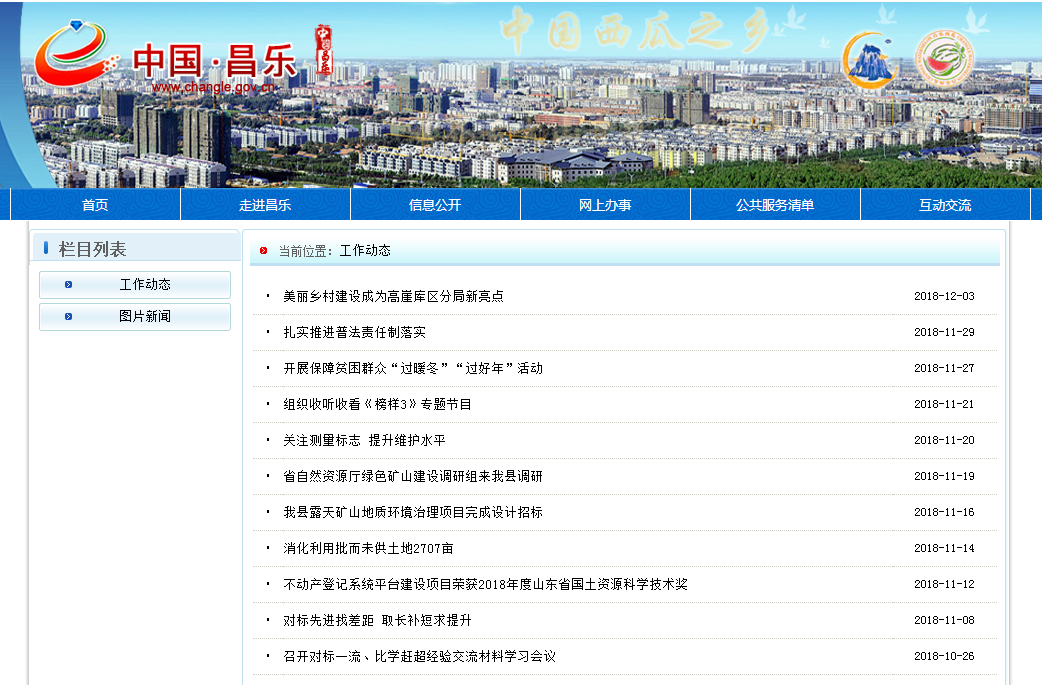Open article 美丽乡村建设成为高崖库区分局新亮点
This screenshot has height=685, width=1042.
(x=393, y=296)
